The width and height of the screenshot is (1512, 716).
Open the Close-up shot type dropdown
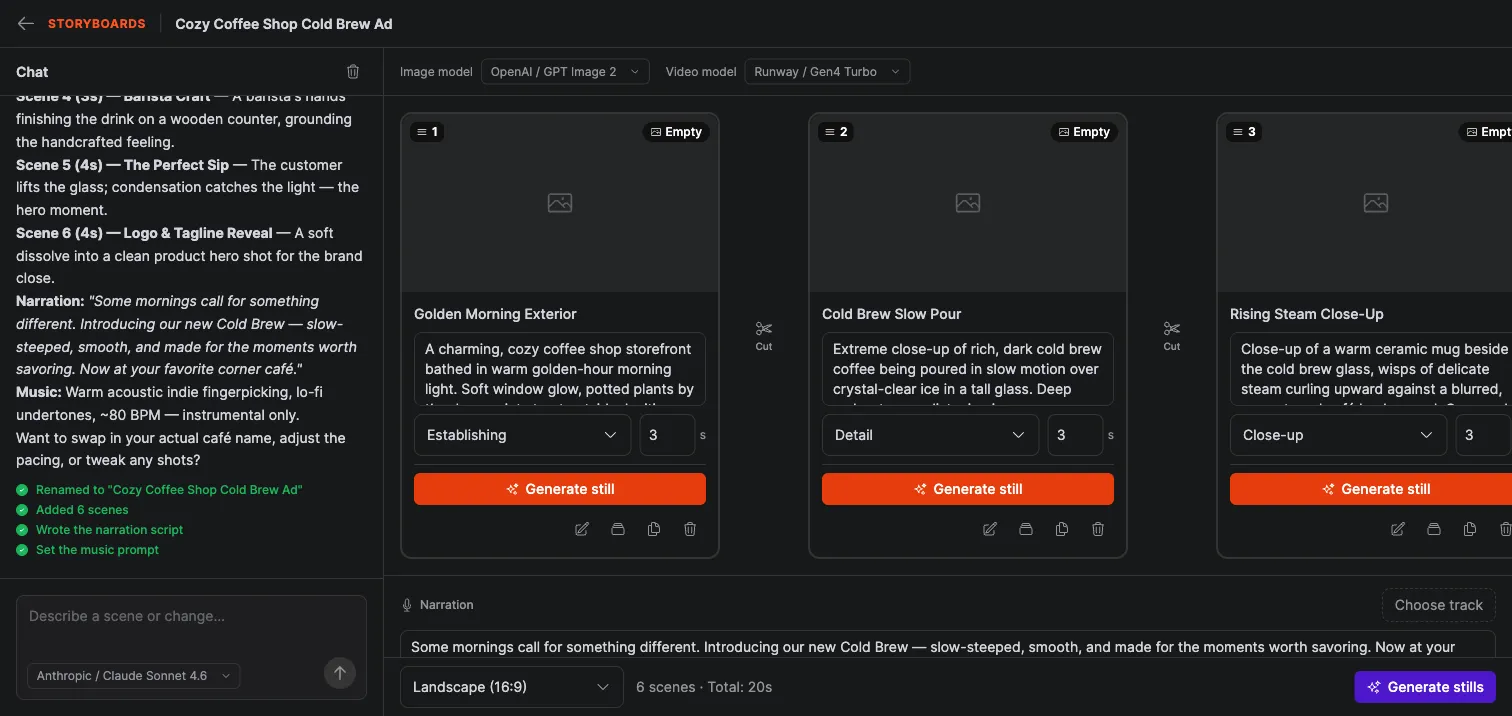pyautogui.click(x=1338, y=435)
